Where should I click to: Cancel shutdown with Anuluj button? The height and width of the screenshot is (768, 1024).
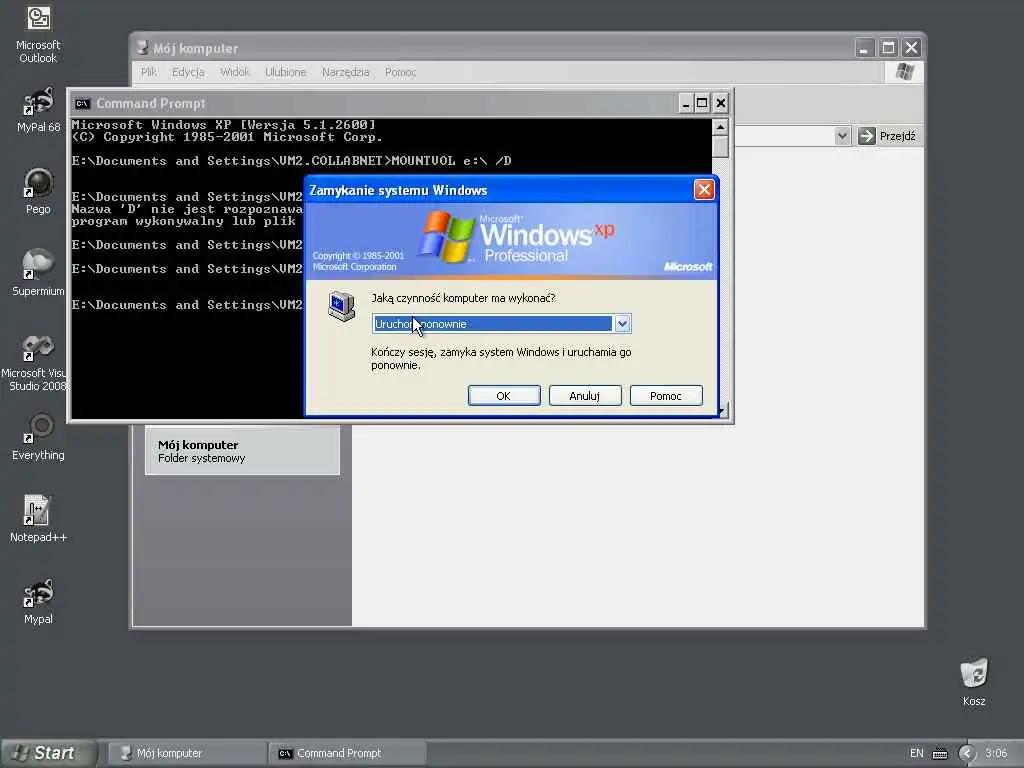pos(584,396)
